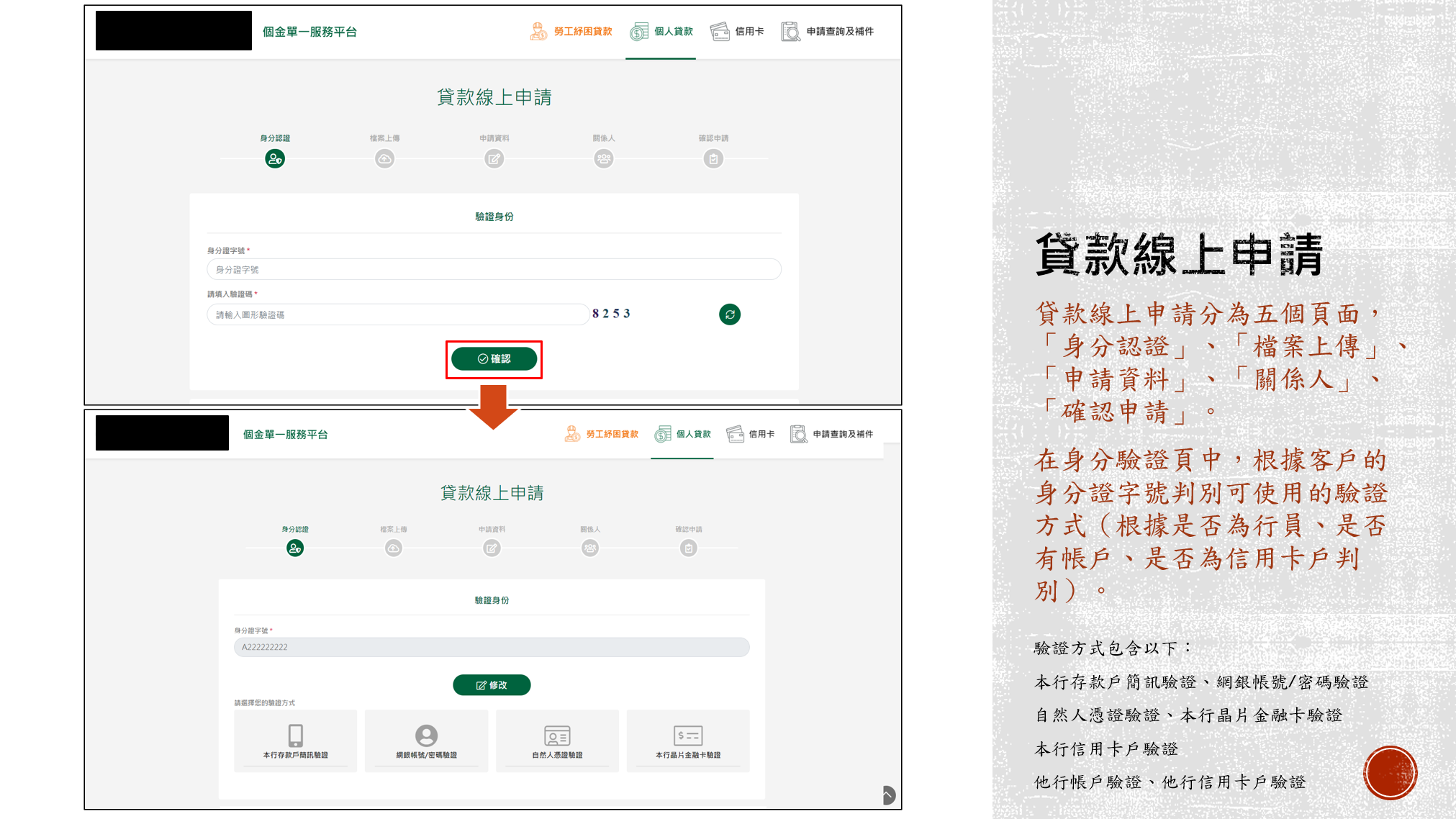Choose 本行存款戶簡訊驗證 verification option
Image resolution: width=1456 pixels, height=819 pixels.
(295, 741)
